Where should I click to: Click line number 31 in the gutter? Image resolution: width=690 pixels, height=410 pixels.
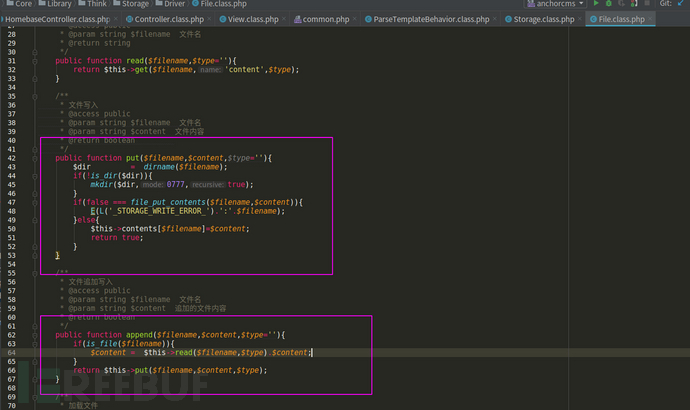[x=11, y=61]
